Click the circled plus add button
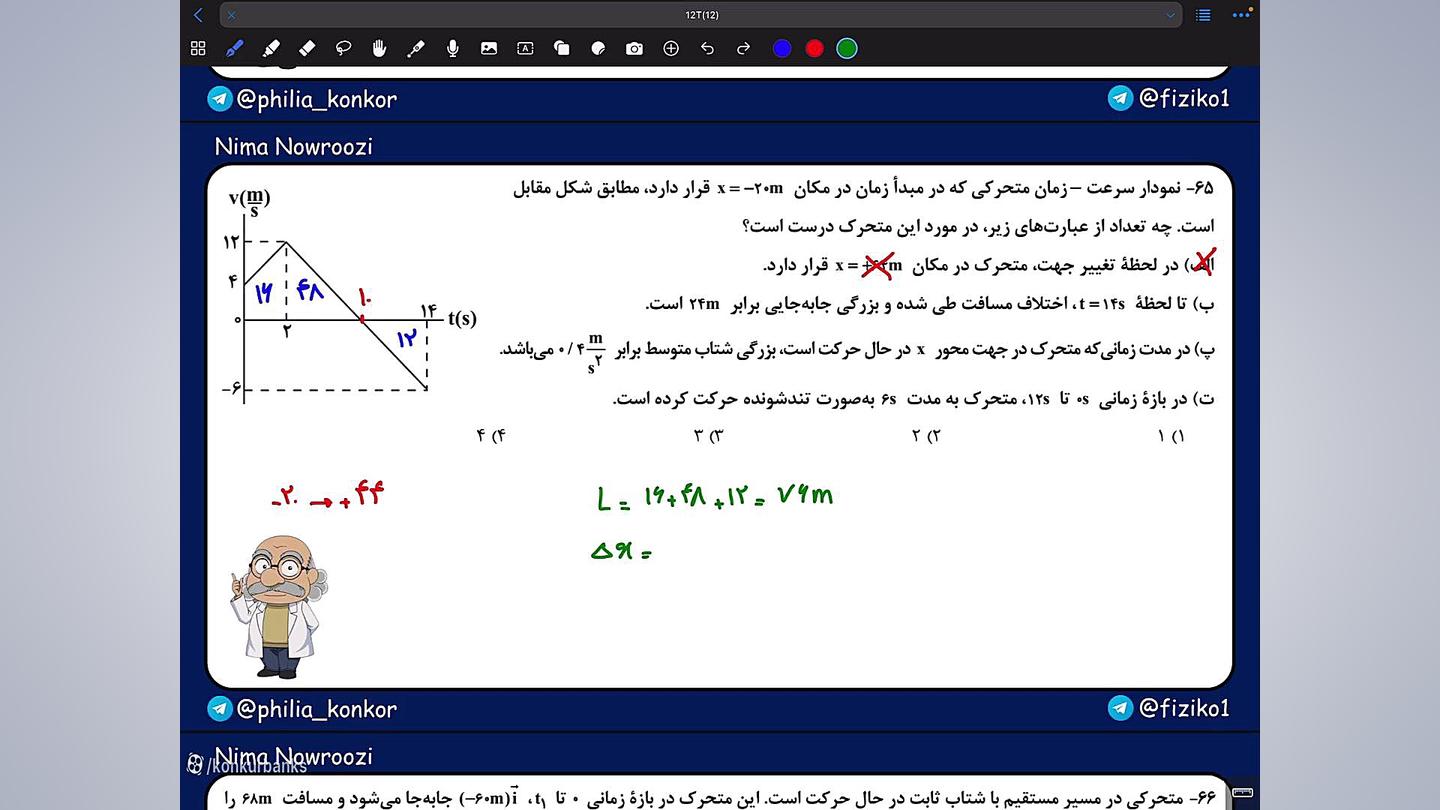The width and height of the screenshot is (1440, 810). [671, 48]
